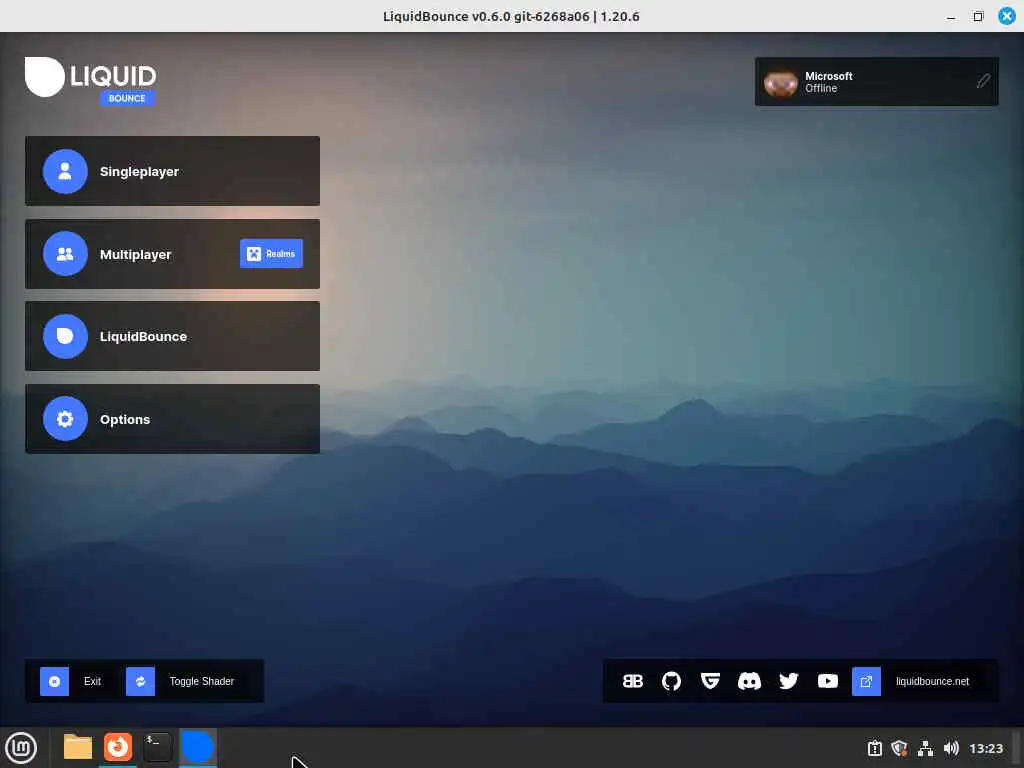The width and height of the screenshot is (1024, 768).
Task: Open the Multiplayer menu
Action: tap(172, 254)
